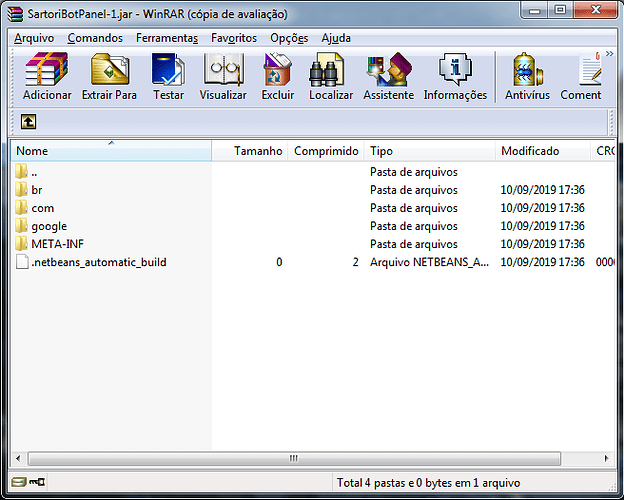
Task: Open the Ferramentas menu
Action: pyautogui.click(x=167, y=38)
